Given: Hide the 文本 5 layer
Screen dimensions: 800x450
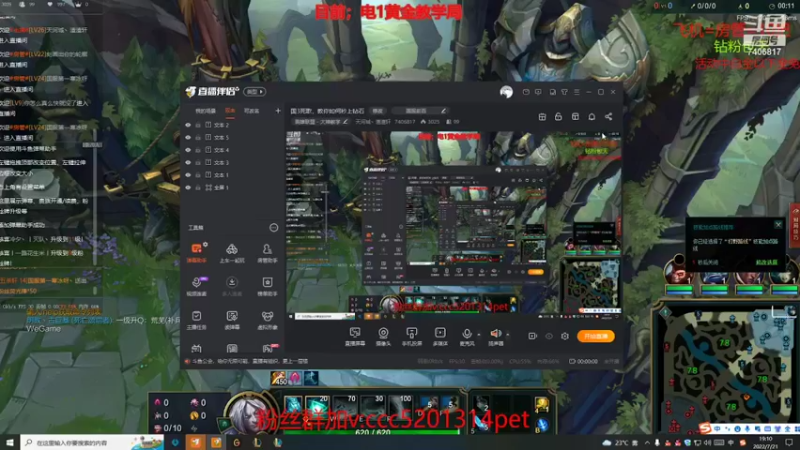Looking at the screenshot, I should (x=188, y=138).
